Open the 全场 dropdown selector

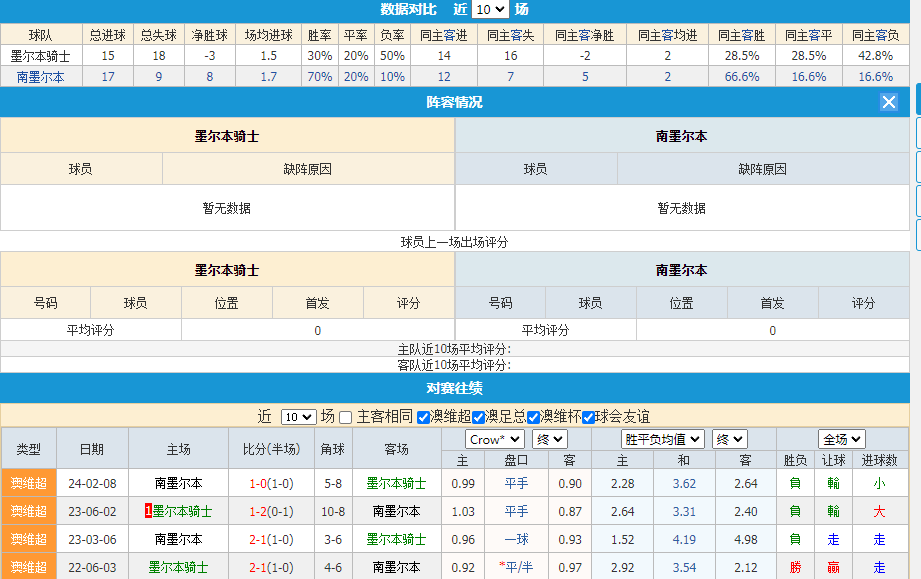(841, 439)
